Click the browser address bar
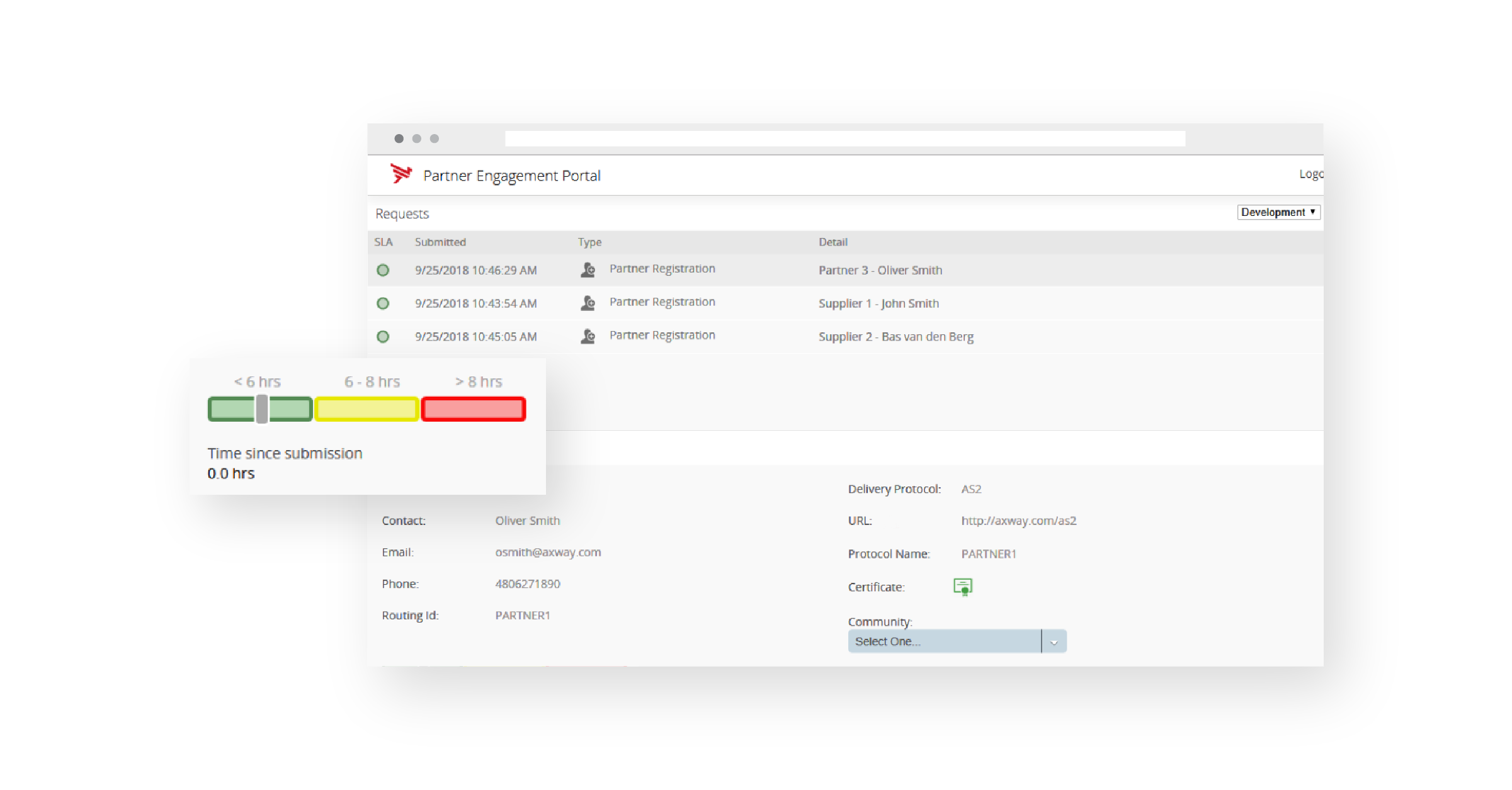This screenshot has width=1512, height=790. pyautogui.click(x=845, y=138)
